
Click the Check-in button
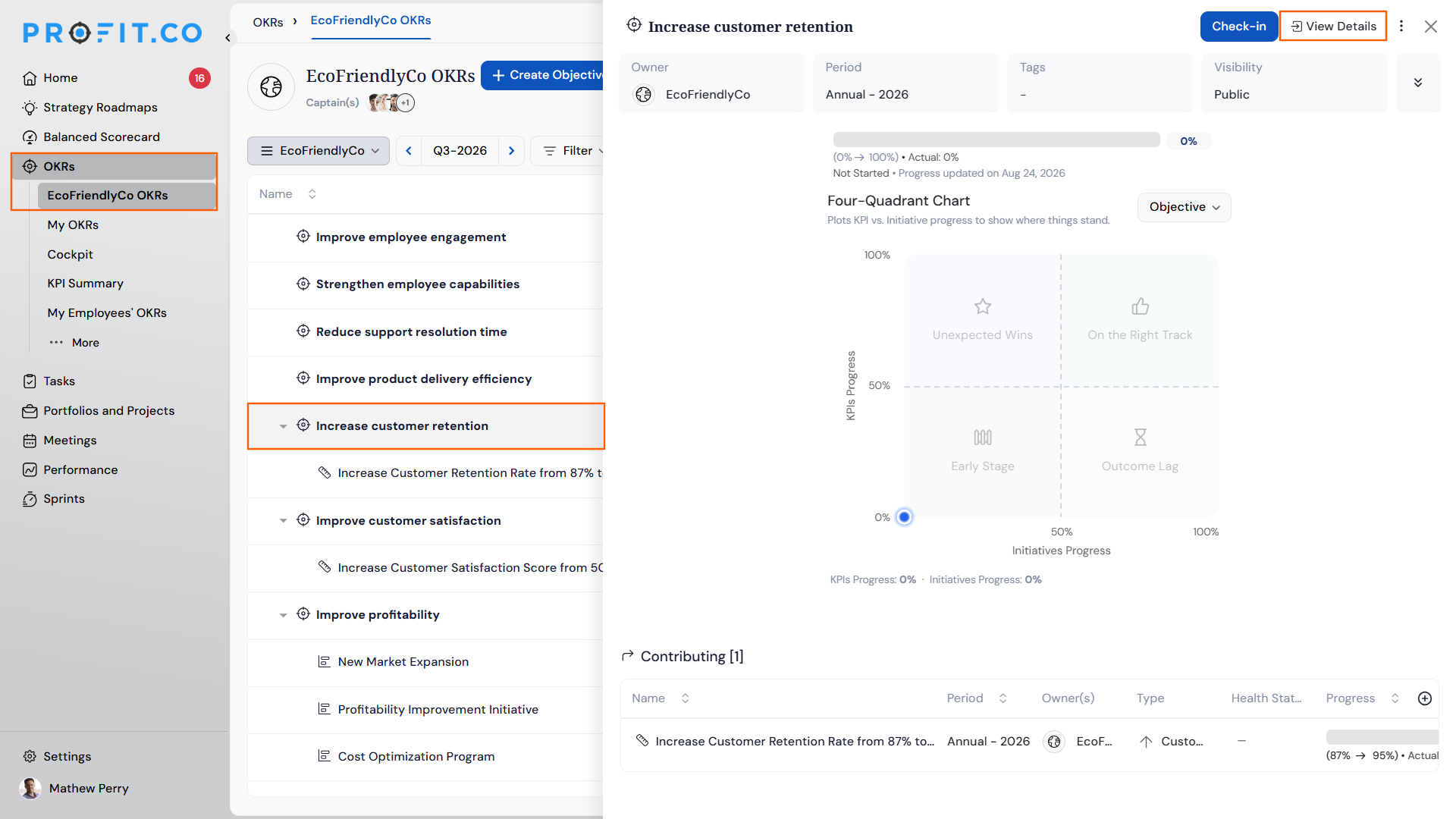point(1238,27)
